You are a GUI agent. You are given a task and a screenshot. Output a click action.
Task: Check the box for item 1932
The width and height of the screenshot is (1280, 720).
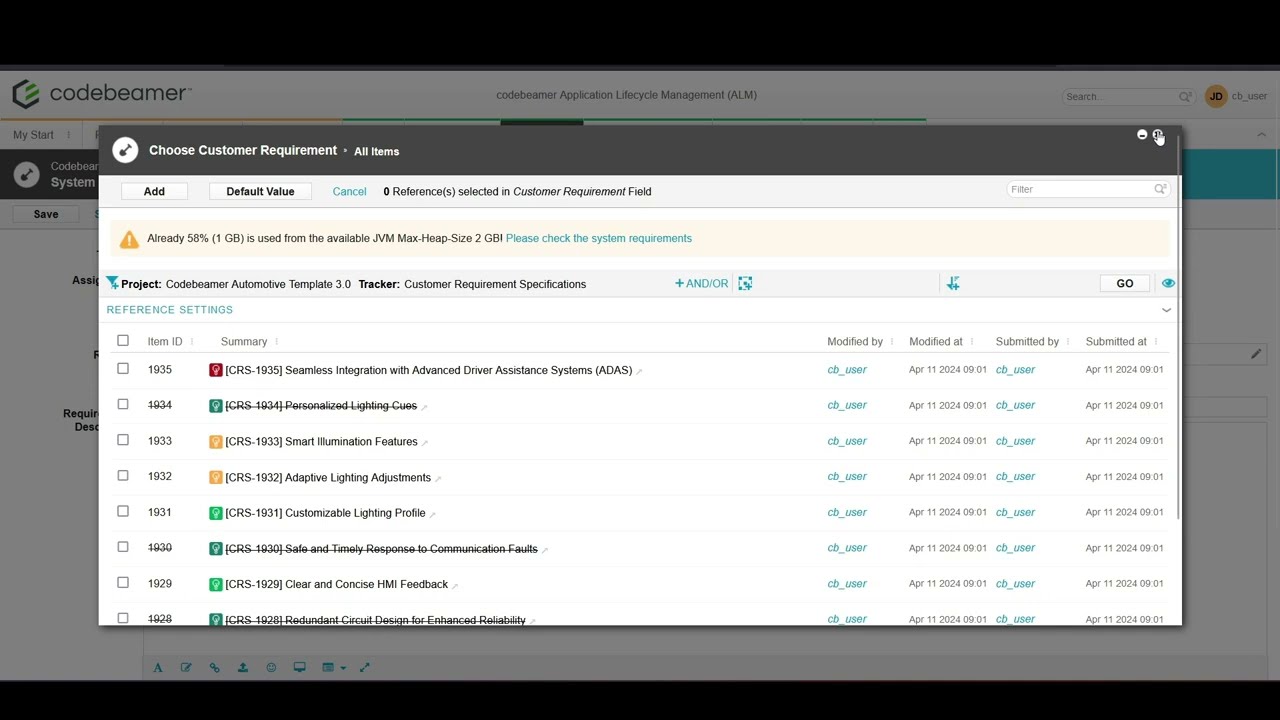(123, 476)
